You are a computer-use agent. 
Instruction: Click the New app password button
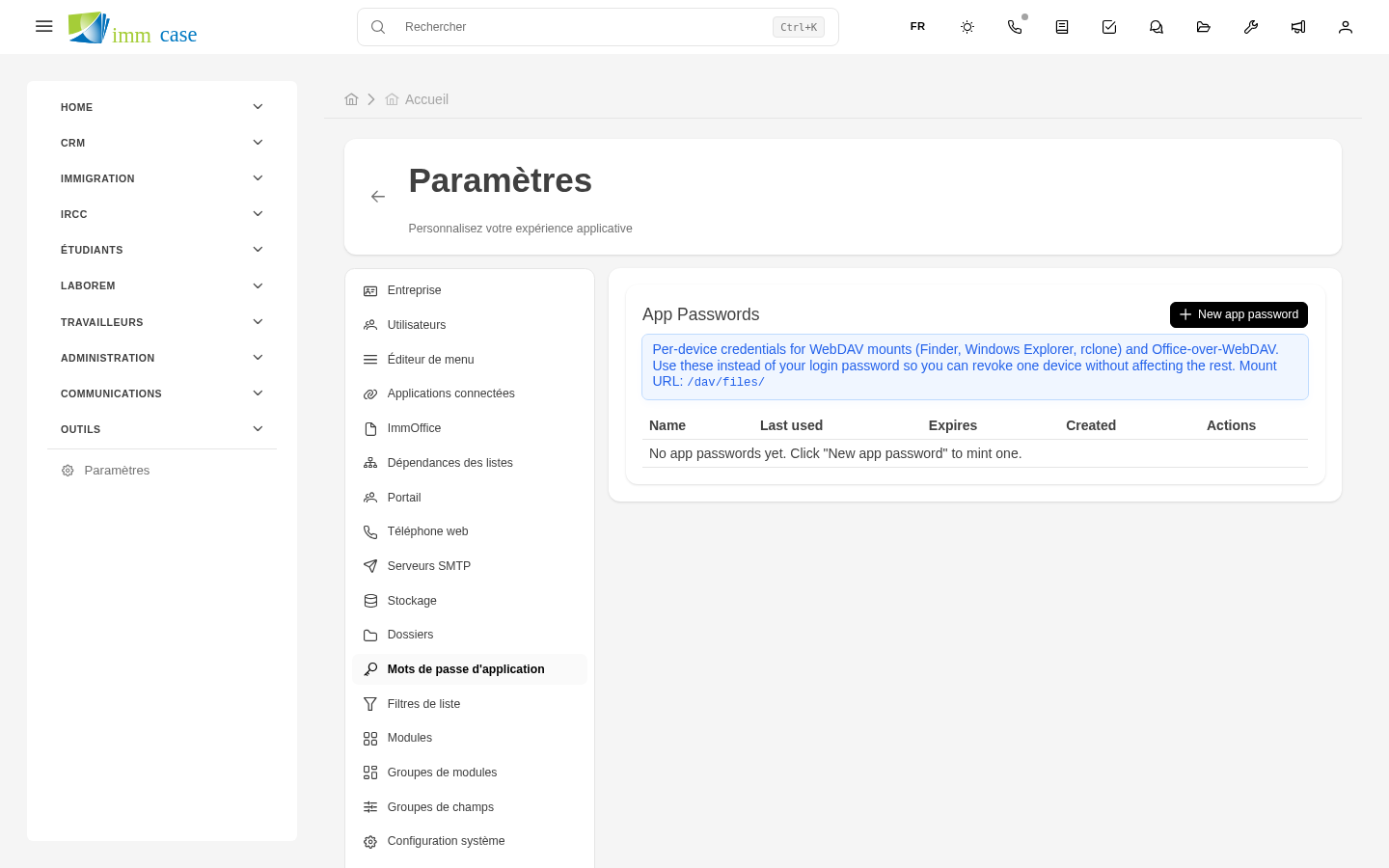coord(1239,314)
